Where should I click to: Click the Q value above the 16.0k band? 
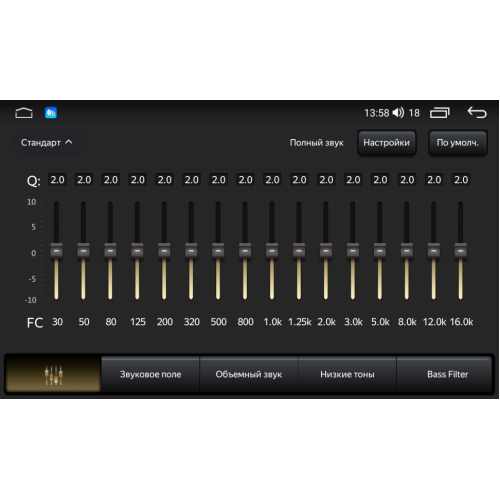coord(461,180)
